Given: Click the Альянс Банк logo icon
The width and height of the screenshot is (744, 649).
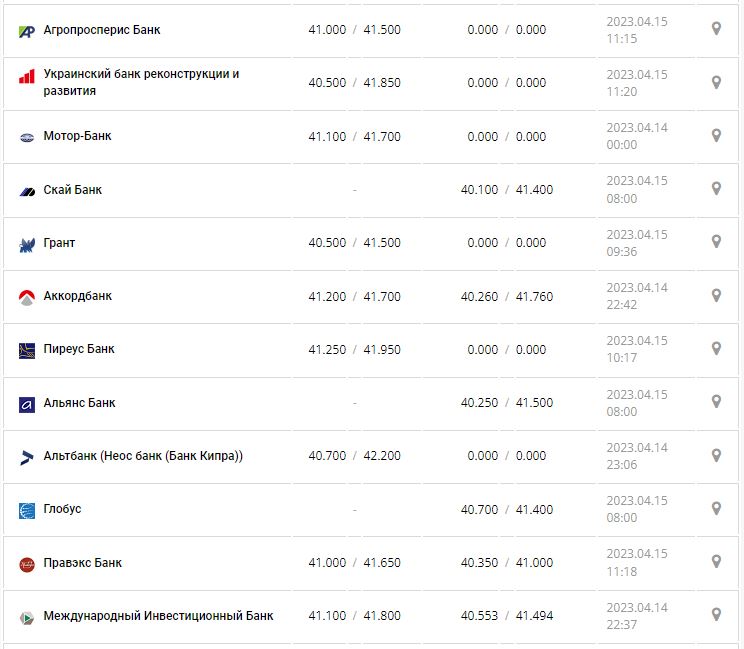Looking at the screenshot, I should coord(27,404).
